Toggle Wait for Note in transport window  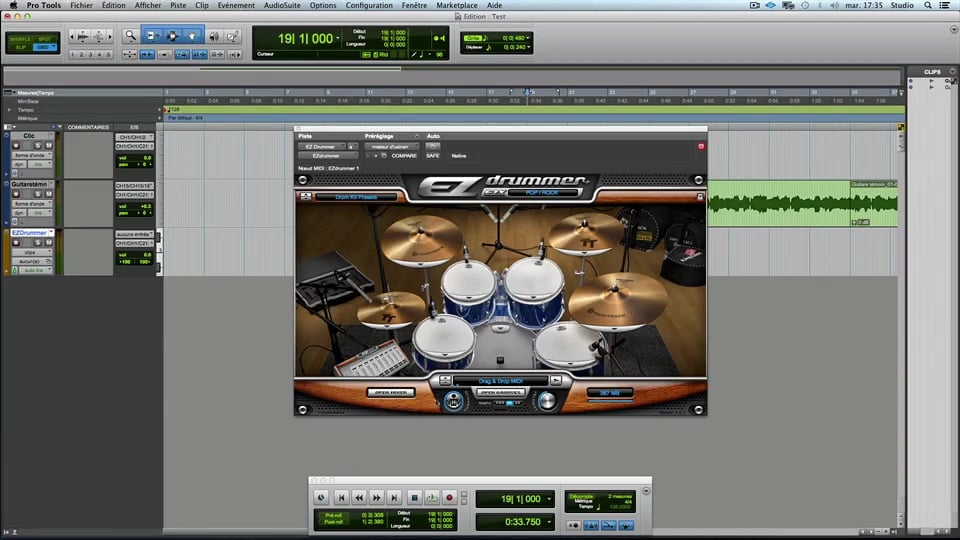[574, 525]
